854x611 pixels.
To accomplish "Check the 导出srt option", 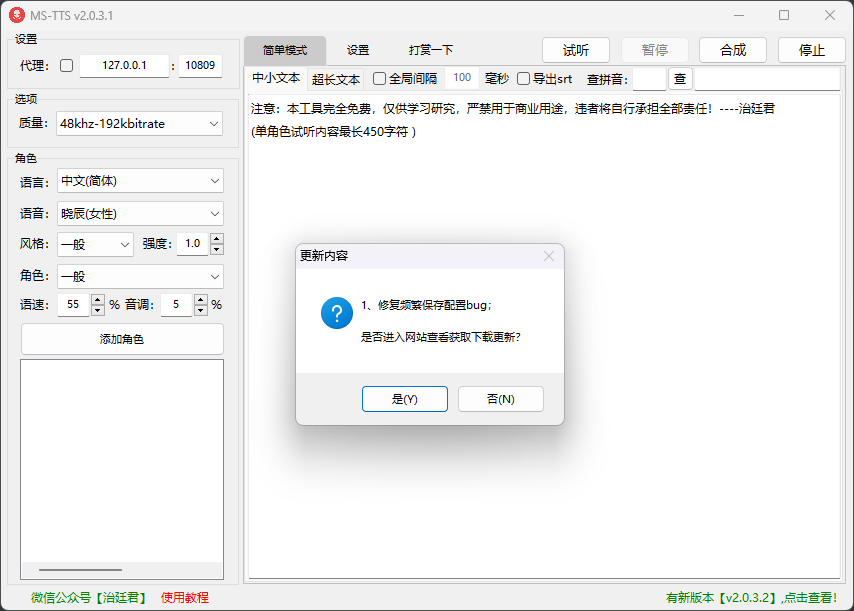I will click(x=523, y=78).
